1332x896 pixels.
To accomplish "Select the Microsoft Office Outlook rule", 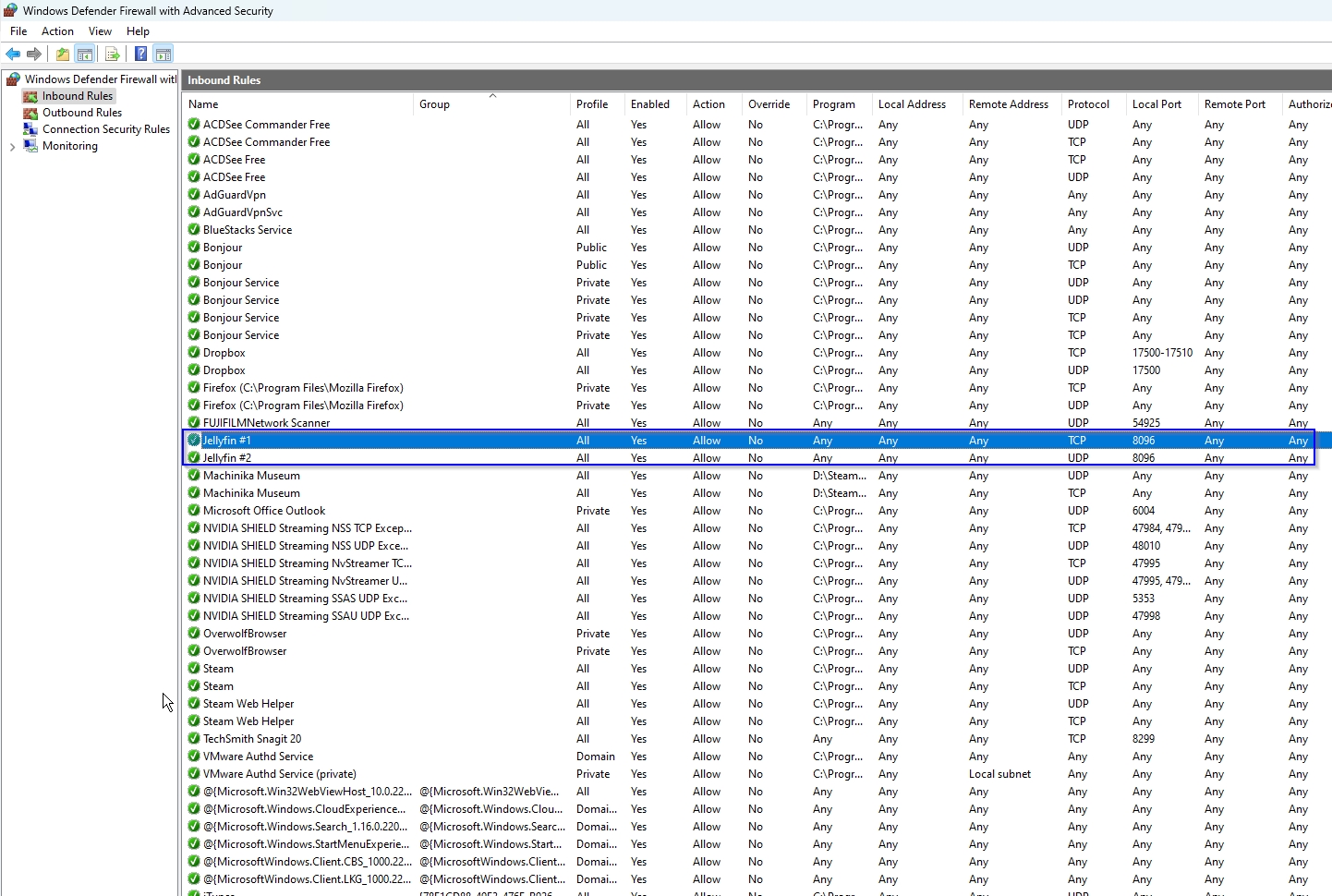I will [x=264, y=511].
